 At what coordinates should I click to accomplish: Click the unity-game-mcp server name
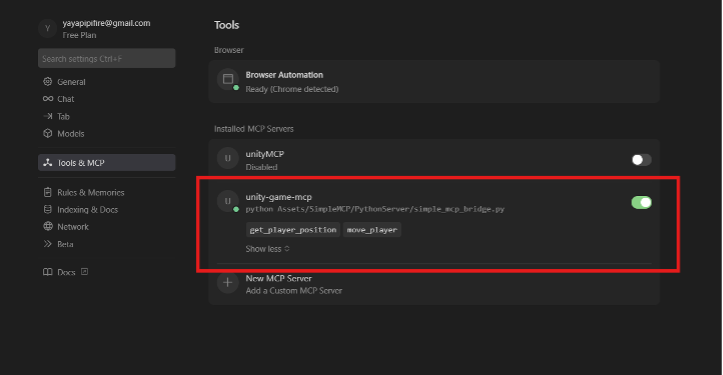coord(279,197)
